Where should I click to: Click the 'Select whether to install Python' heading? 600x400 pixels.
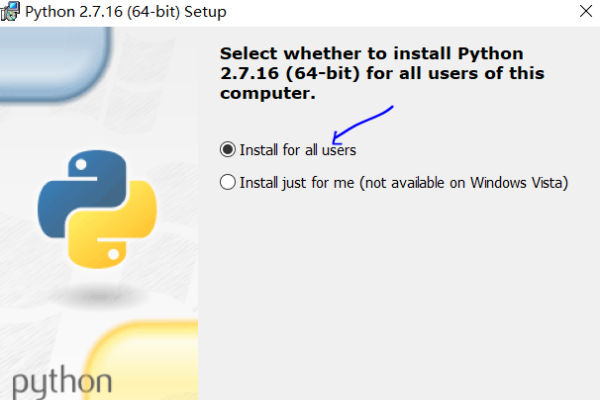pos(371,53)
